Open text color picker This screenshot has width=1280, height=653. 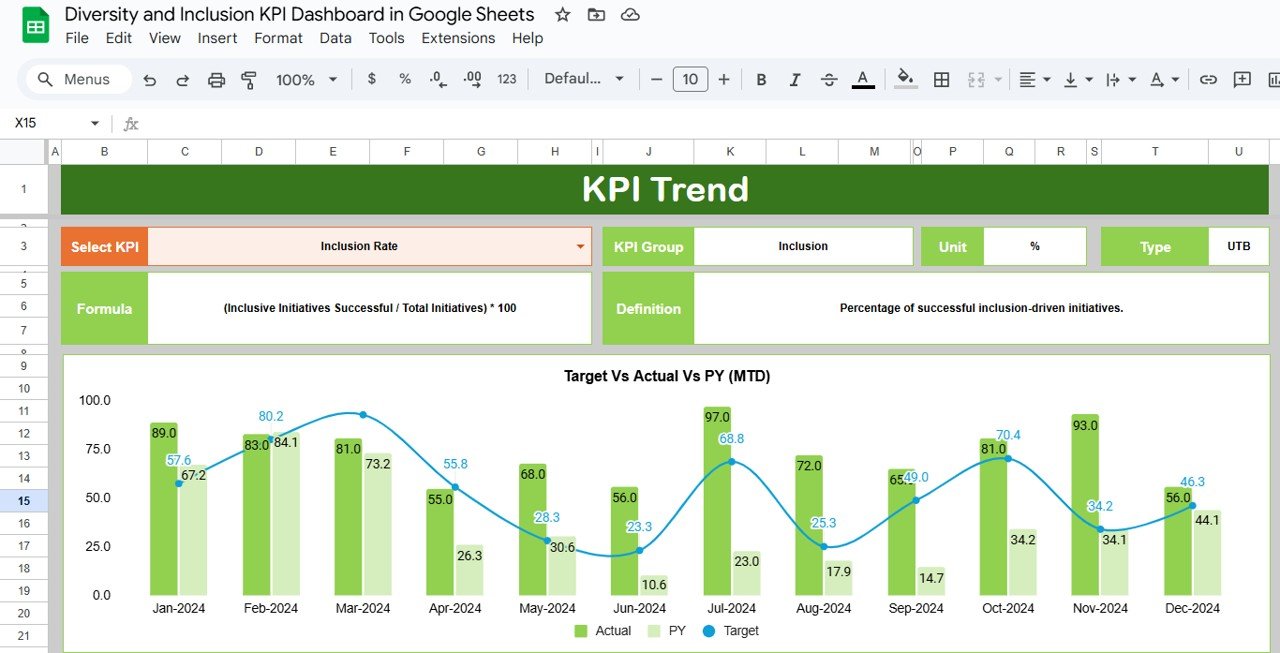click(863, 80)
